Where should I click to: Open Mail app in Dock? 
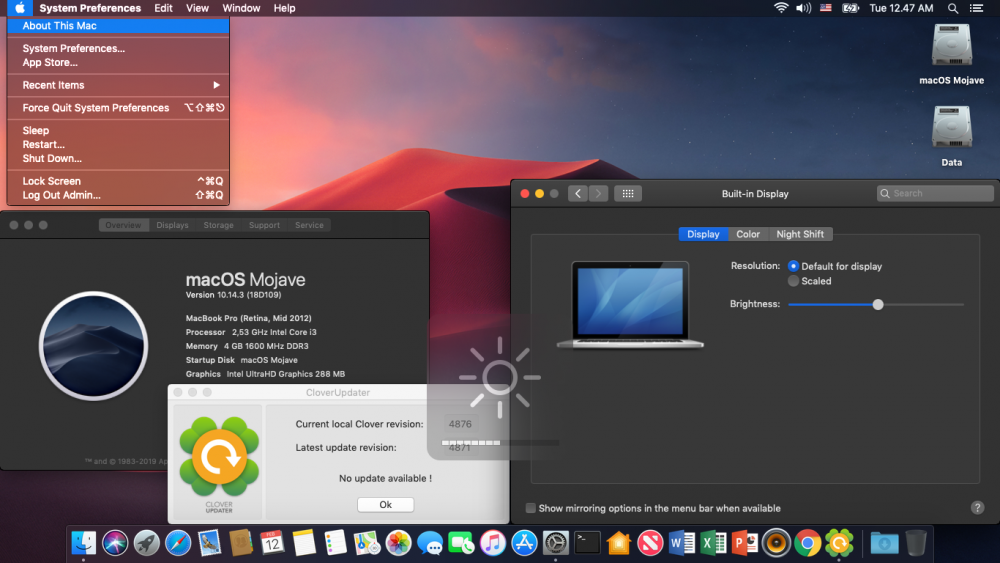click(209, 543)
